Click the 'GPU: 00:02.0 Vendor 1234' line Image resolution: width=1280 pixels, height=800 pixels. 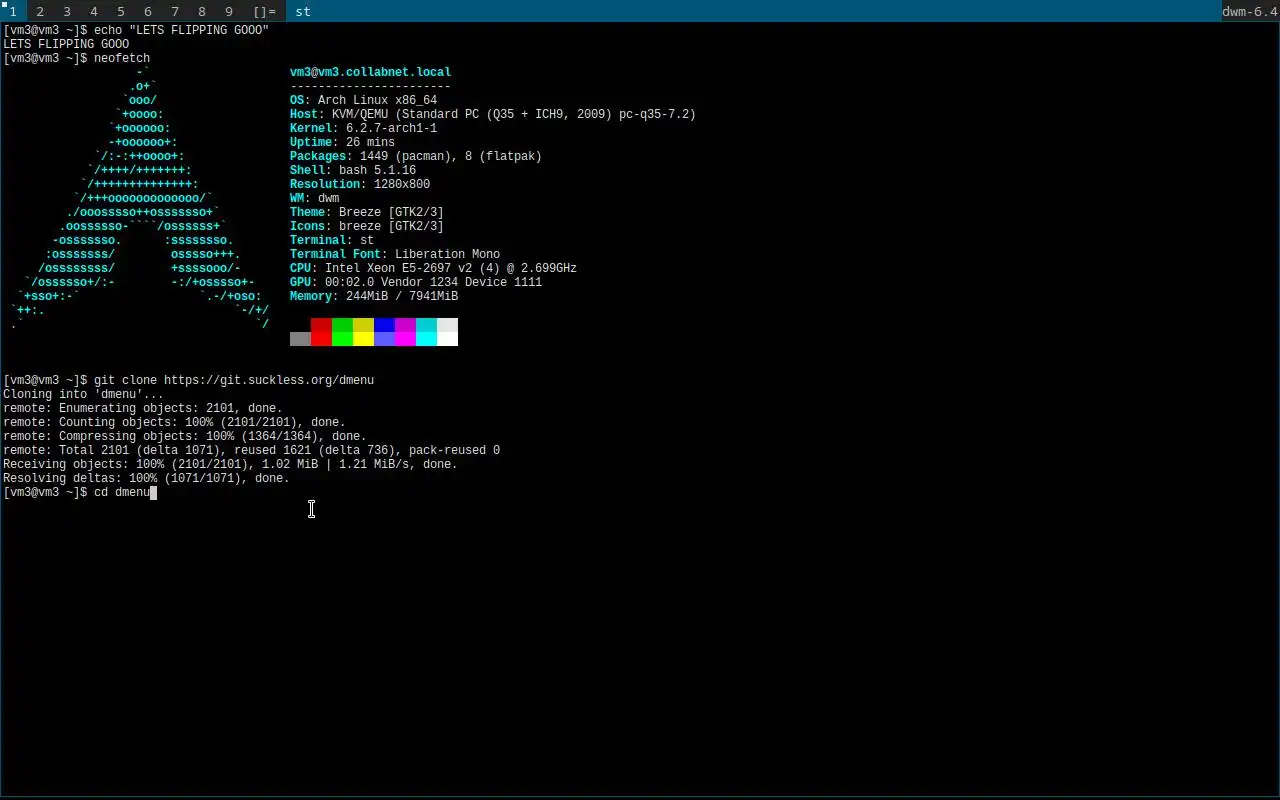coord(416,282)
